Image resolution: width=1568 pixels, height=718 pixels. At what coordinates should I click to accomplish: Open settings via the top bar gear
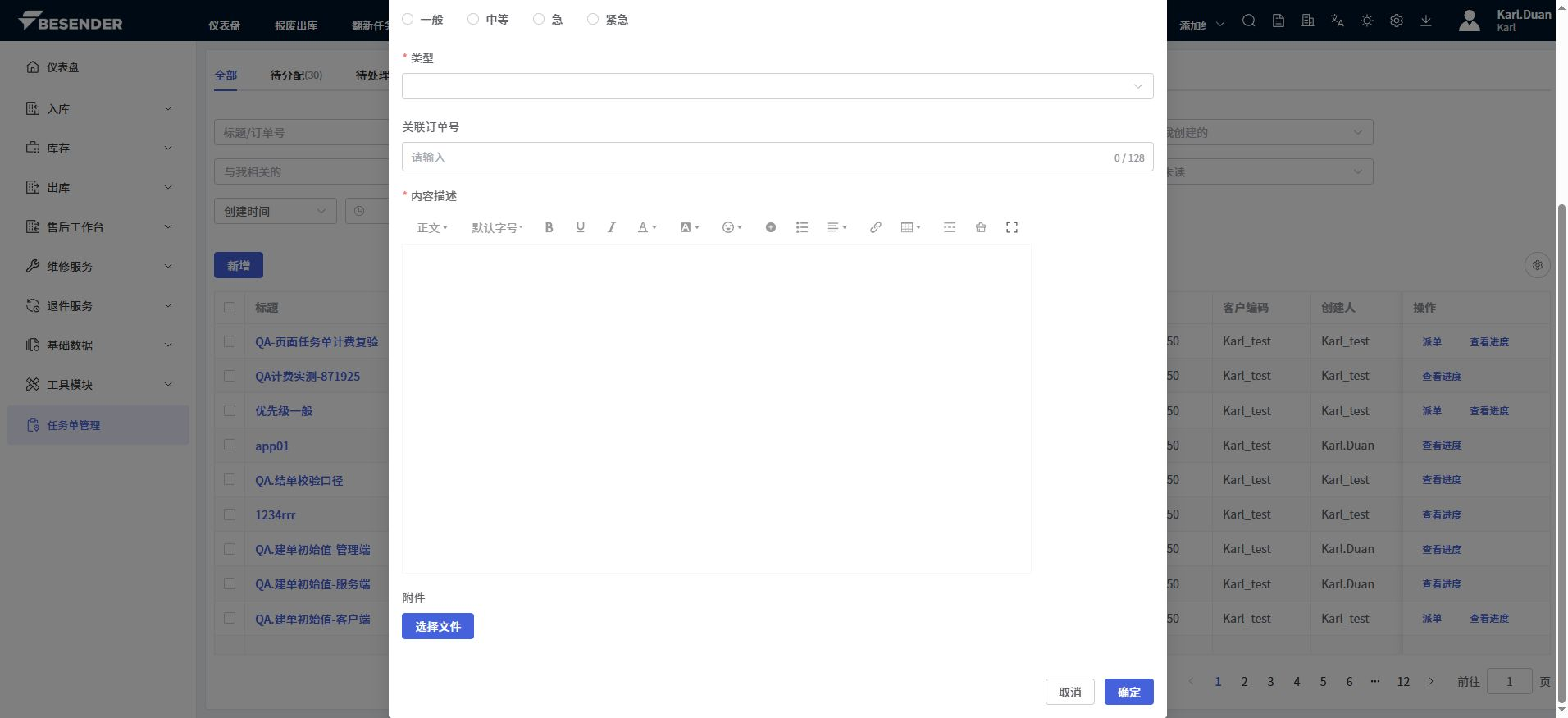[x=1397, y=21]
